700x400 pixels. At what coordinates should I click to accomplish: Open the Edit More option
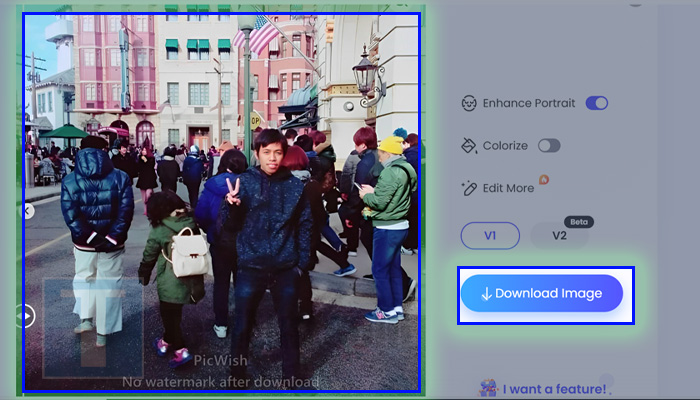click(x=508, y=188)
